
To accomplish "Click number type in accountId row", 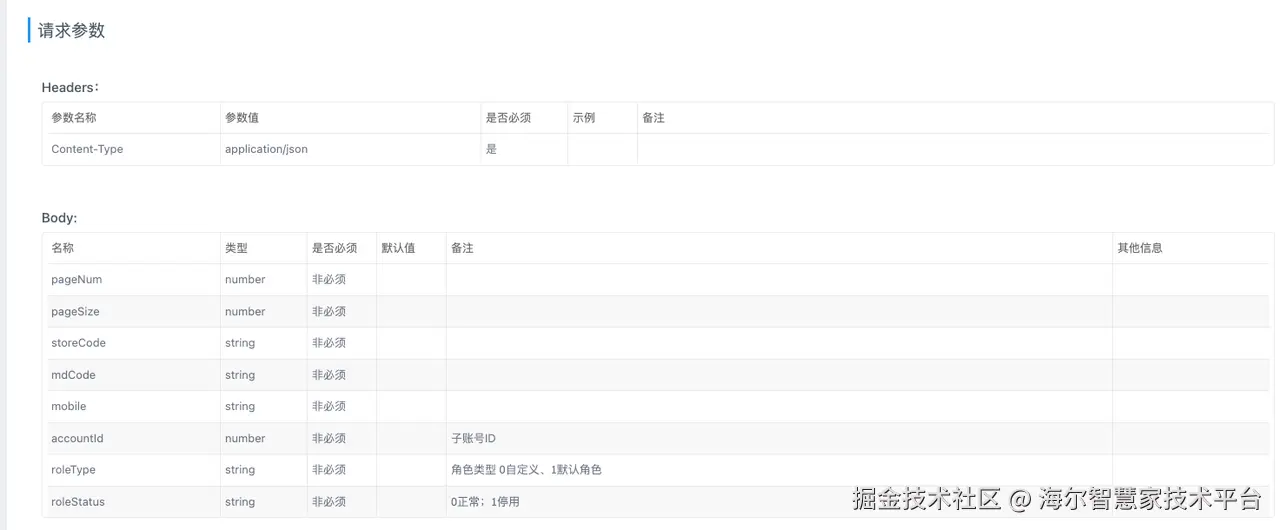I will pyautogui.click(x=245, y=438).
